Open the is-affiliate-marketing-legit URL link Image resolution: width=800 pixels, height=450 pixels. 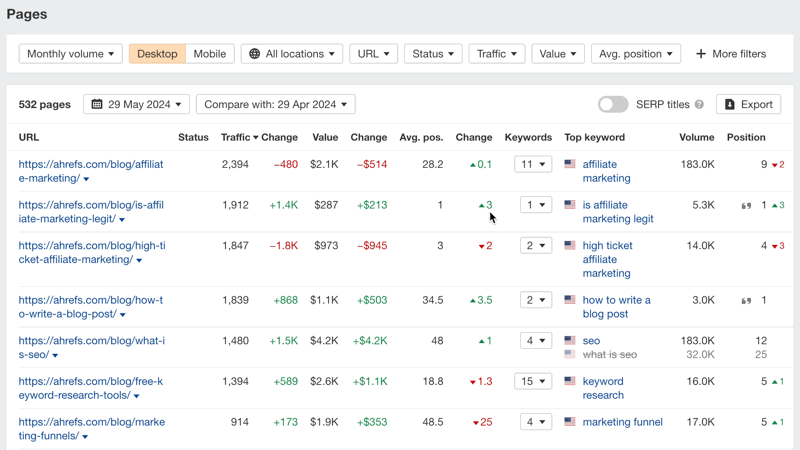pyautogui.click(x=91, y=212)
